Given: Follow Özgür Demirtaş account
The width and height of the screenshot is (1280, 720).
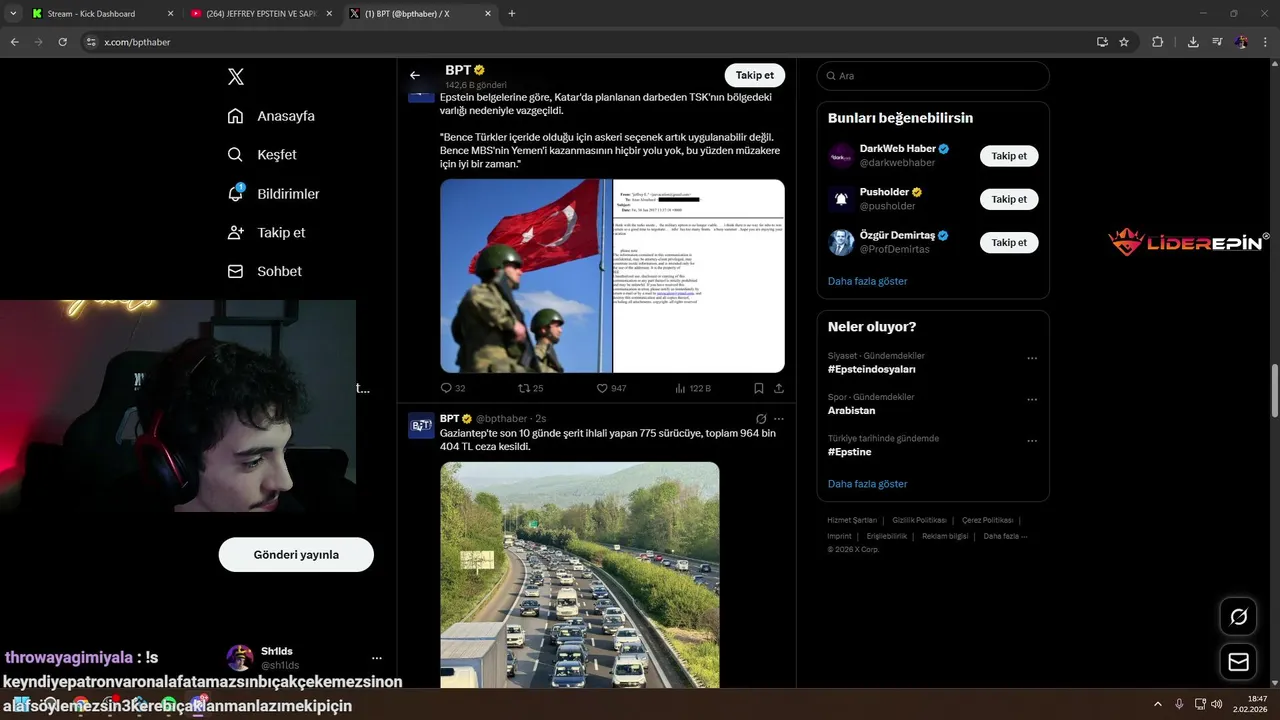Looking at the screenshot, I should coord(1009,242).
